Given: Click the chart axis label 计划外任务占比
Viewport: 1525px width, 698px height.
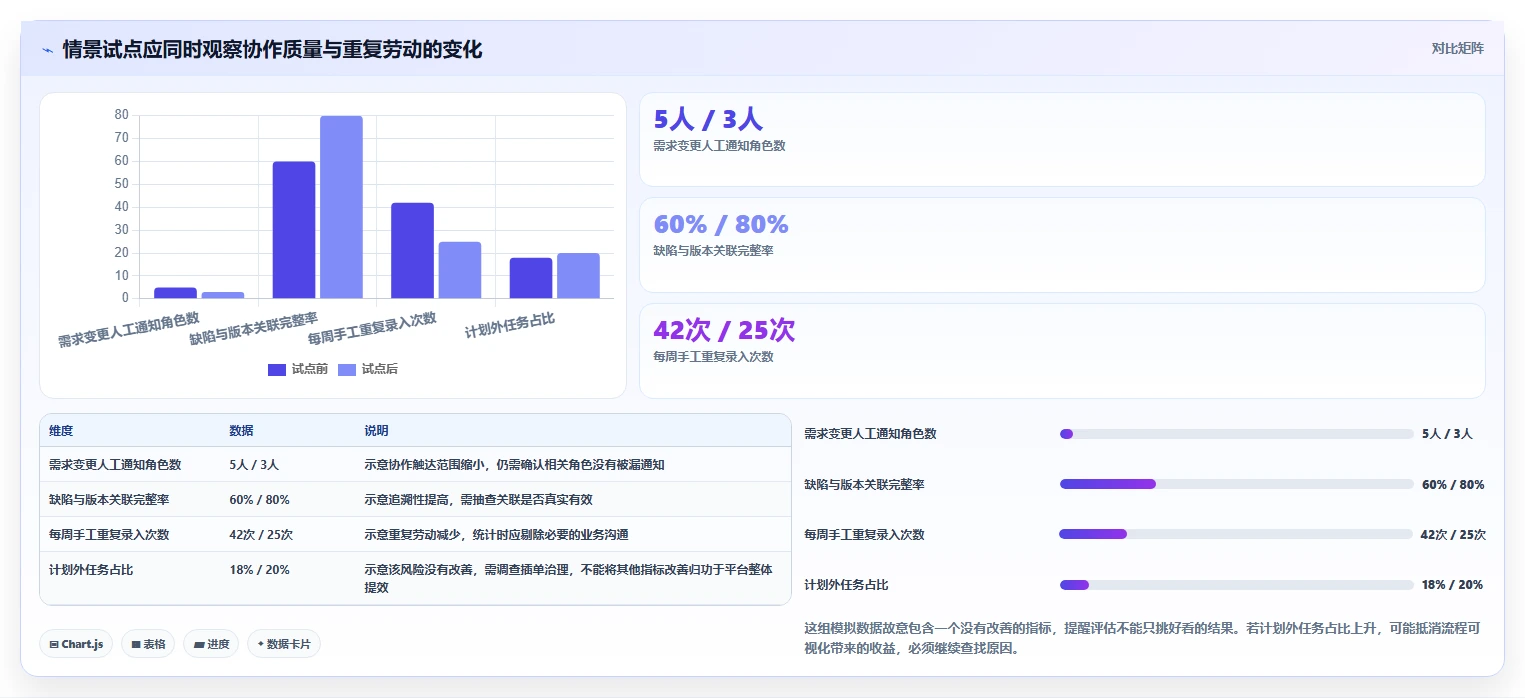Looking at the screenshot, I should pyautogui.click(x=511, y=326).
